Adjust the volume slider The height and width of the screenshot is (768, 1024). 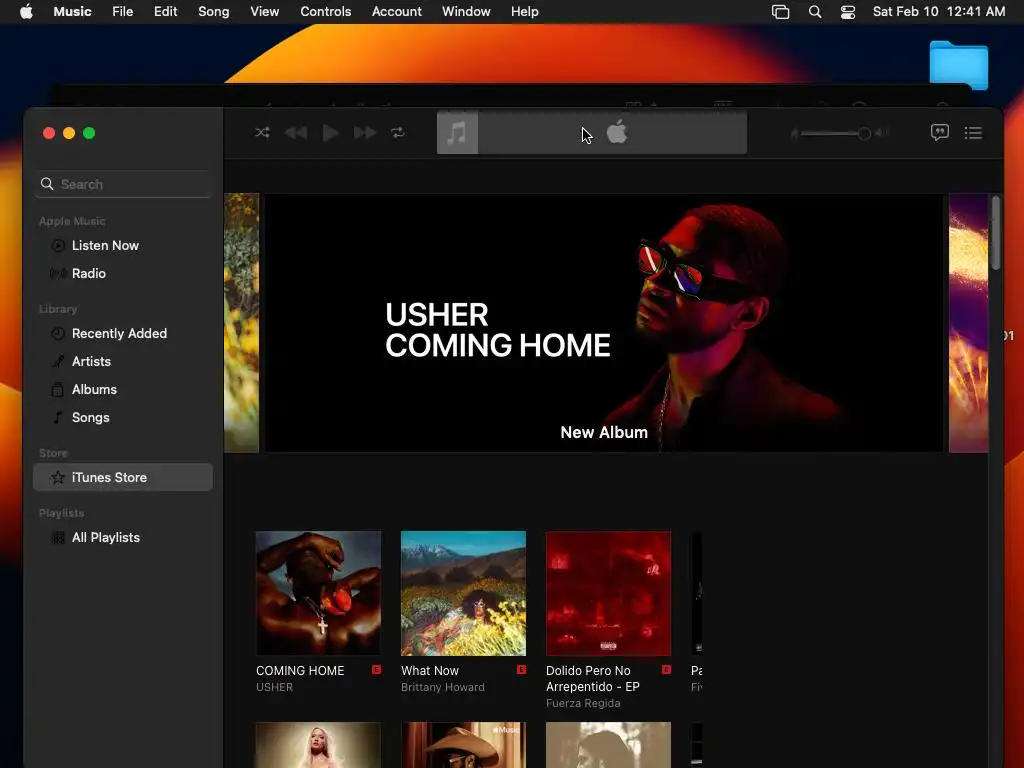pos(836,133)
